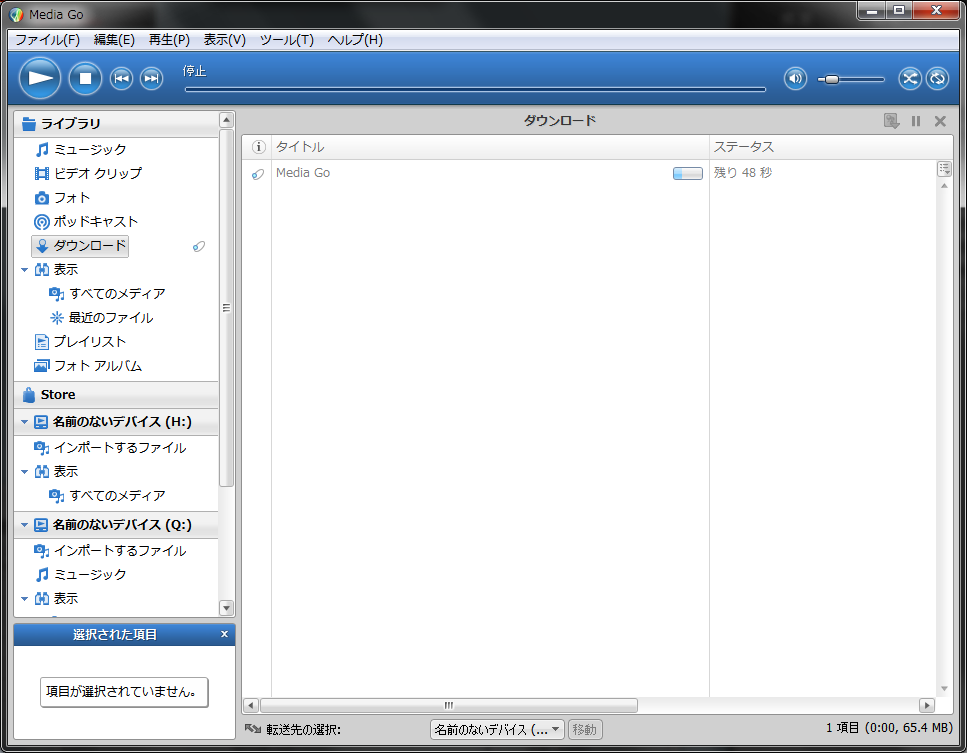
Task: Open the 再生(P) menu
Action: tap(169, 40)
